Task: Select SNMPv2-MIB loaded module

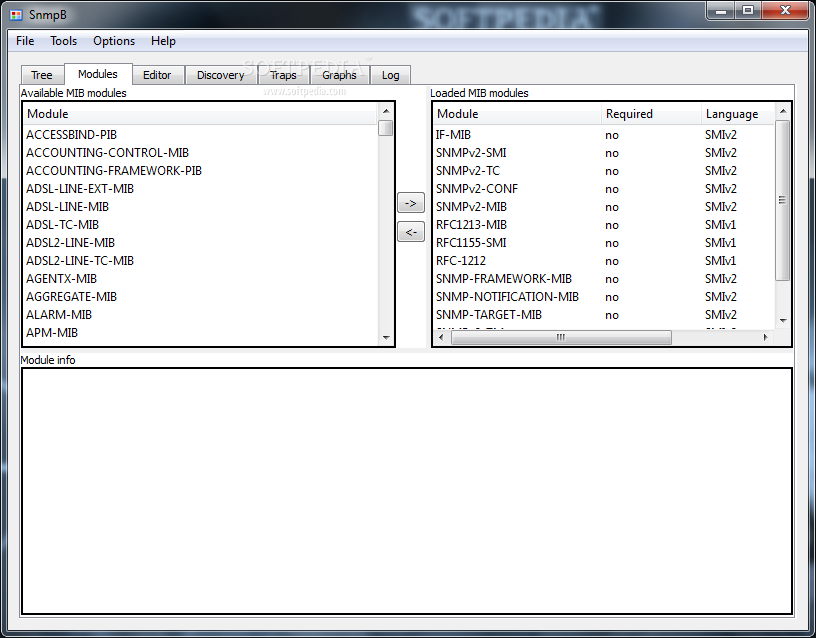Action: 471,207
